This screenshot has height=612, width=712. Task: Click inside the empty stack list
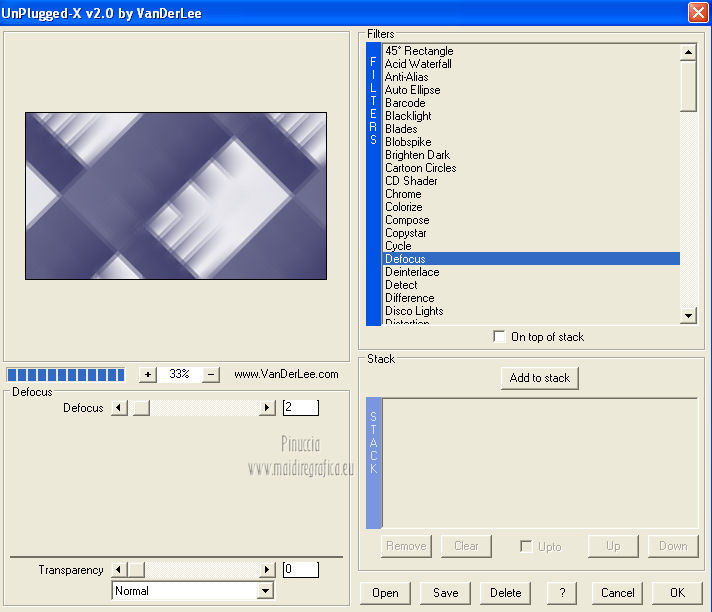click(540, 463)
